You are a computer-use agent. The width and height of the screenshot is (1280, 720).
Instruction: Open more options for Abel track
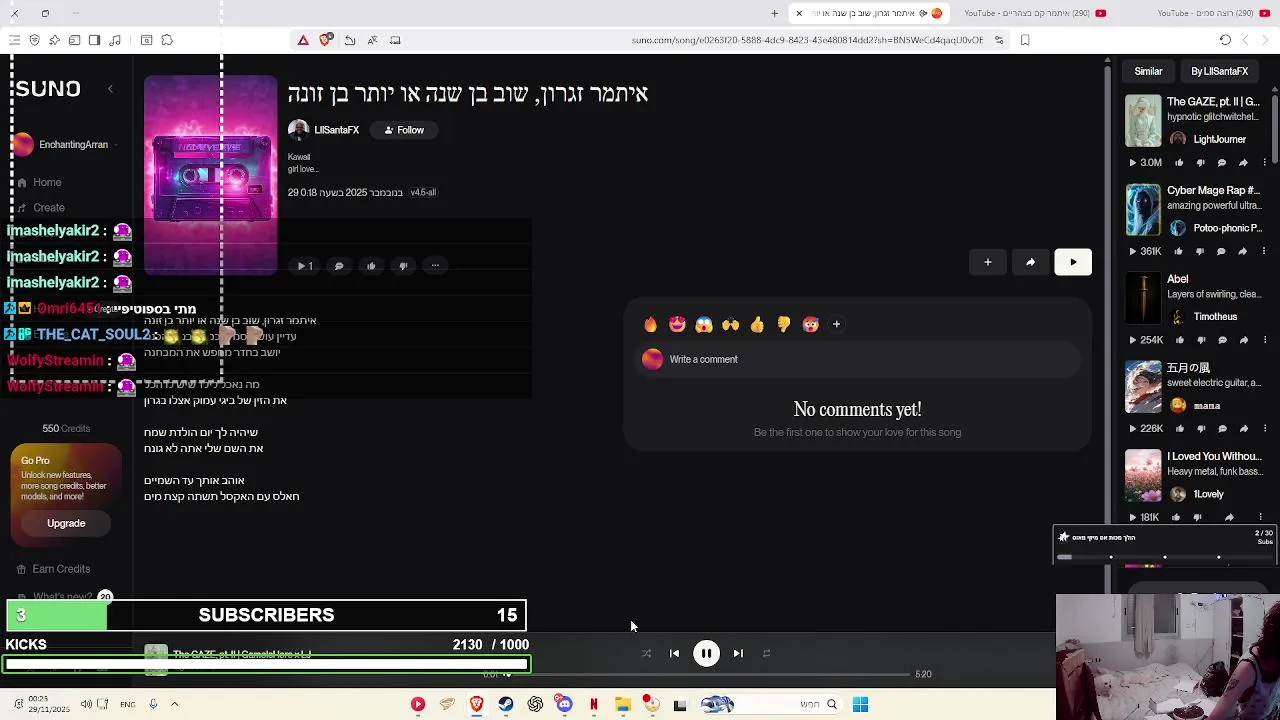[x=1264, y=340]
